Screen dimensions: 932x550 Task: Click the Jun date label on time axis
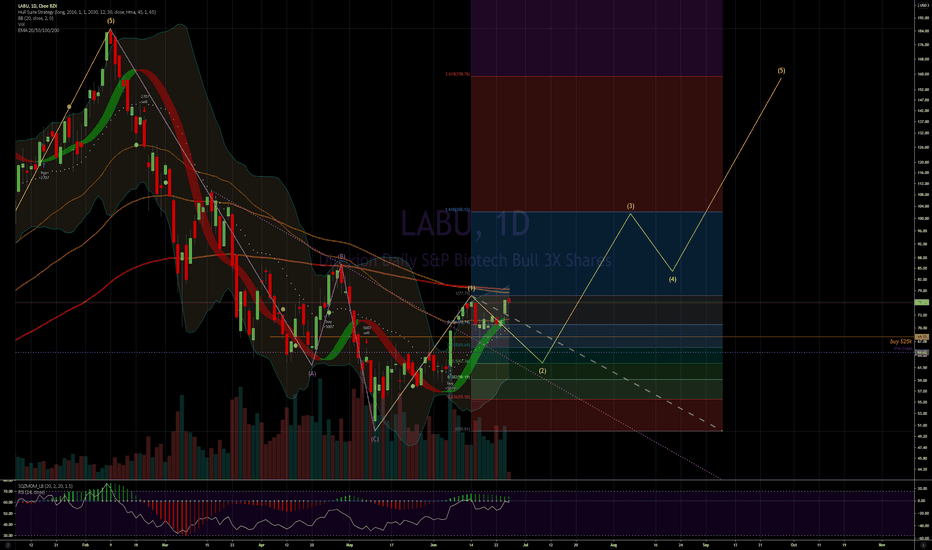tap(433, 544)
